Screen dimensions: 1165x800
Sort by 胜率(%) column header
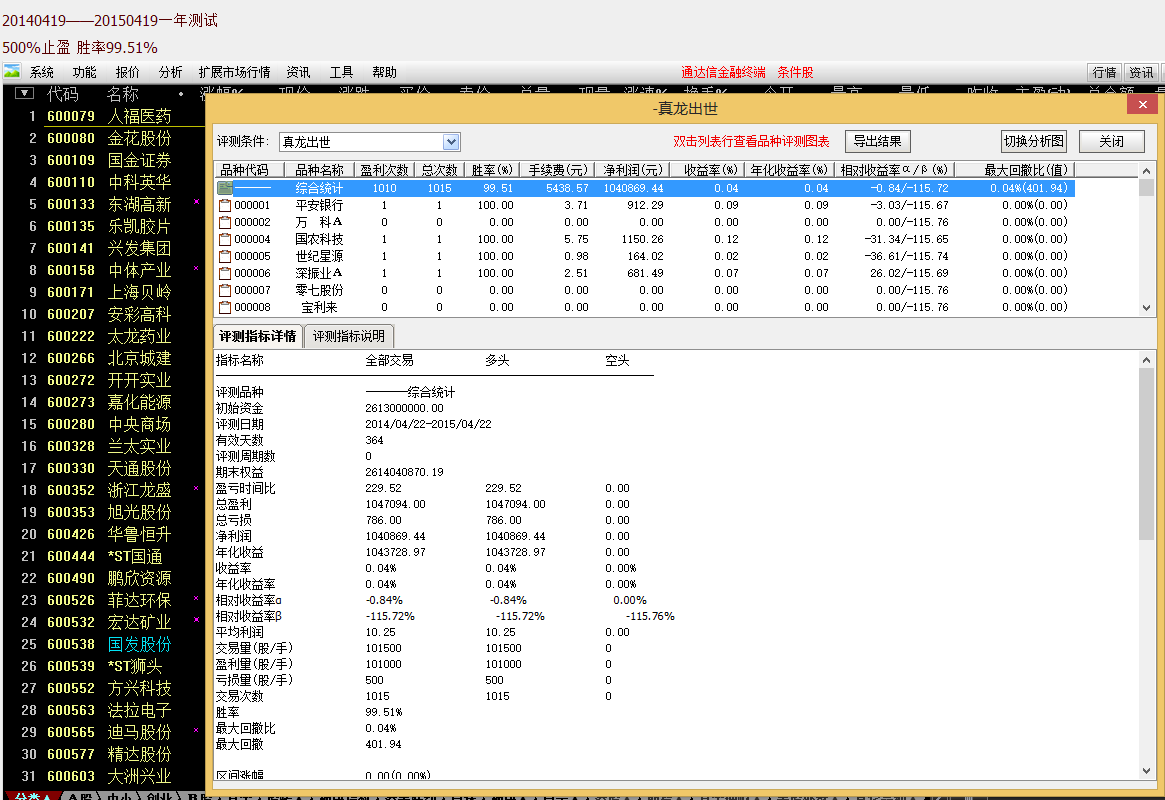[492, 170]
